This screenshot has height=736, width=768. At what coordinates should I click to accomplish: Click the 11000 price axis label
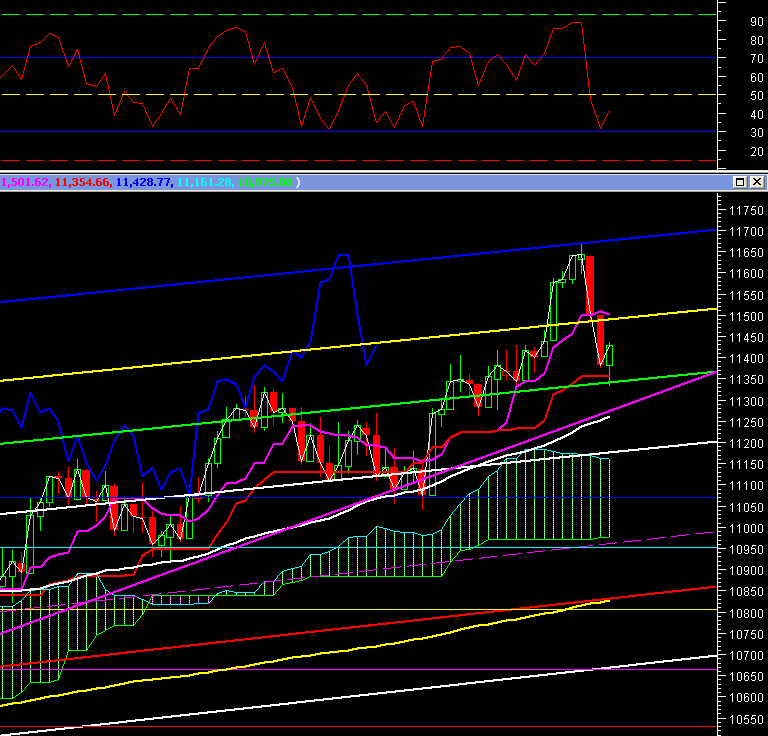(x=746, y=528)
